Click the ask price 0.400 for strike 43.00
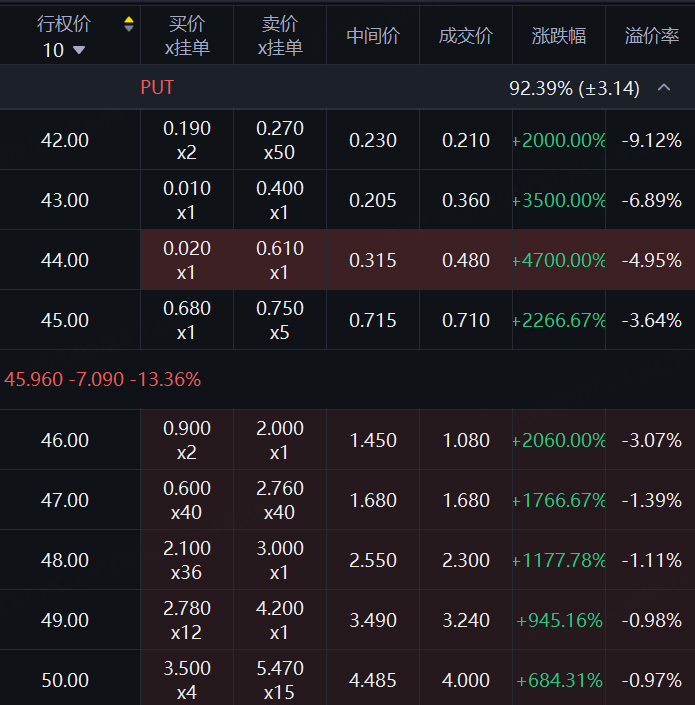 coord(280,189)
